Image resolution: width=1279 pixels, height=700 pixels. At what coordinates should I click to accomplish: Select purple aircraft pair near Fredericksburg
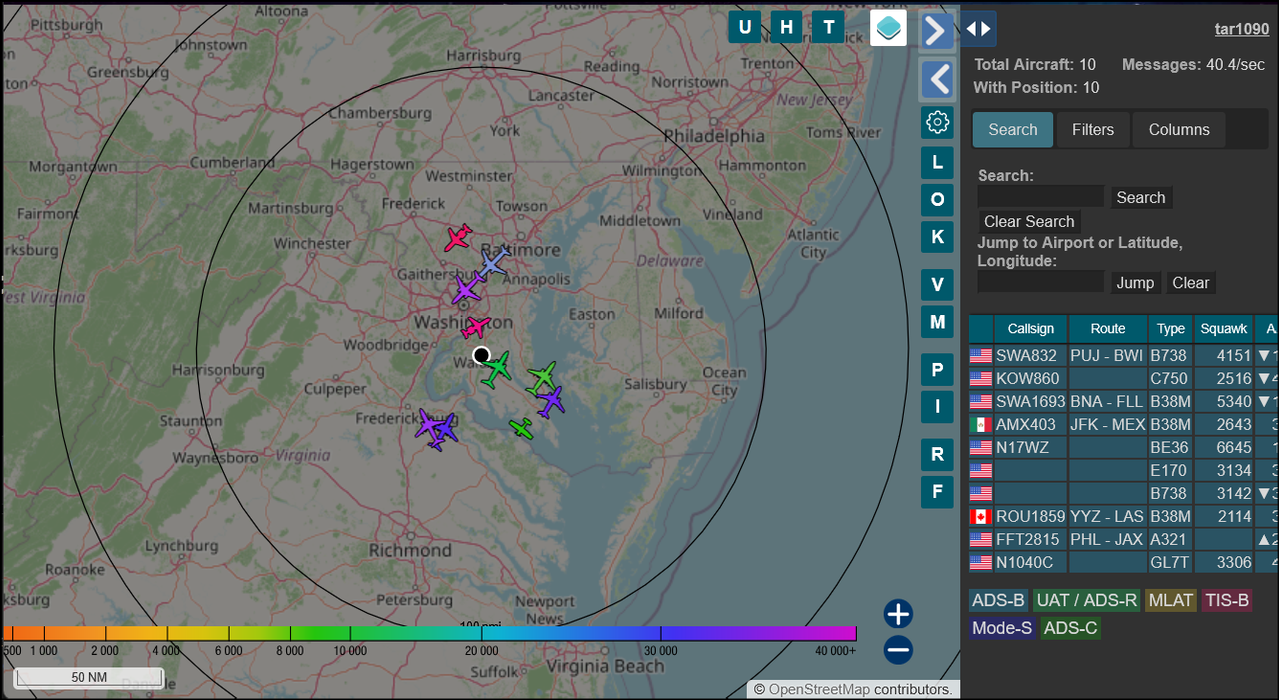coord(437,429)
